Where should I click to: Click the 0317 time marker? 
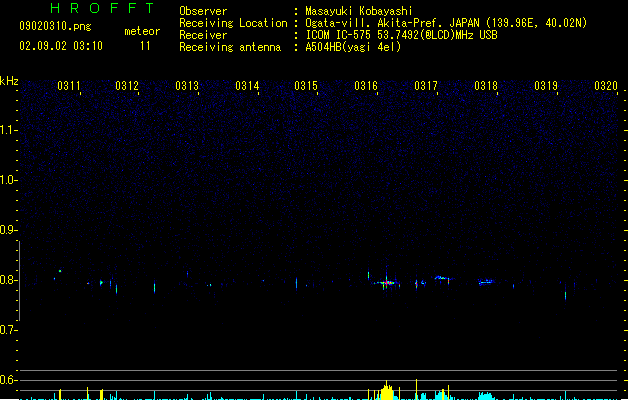[426, 86]
